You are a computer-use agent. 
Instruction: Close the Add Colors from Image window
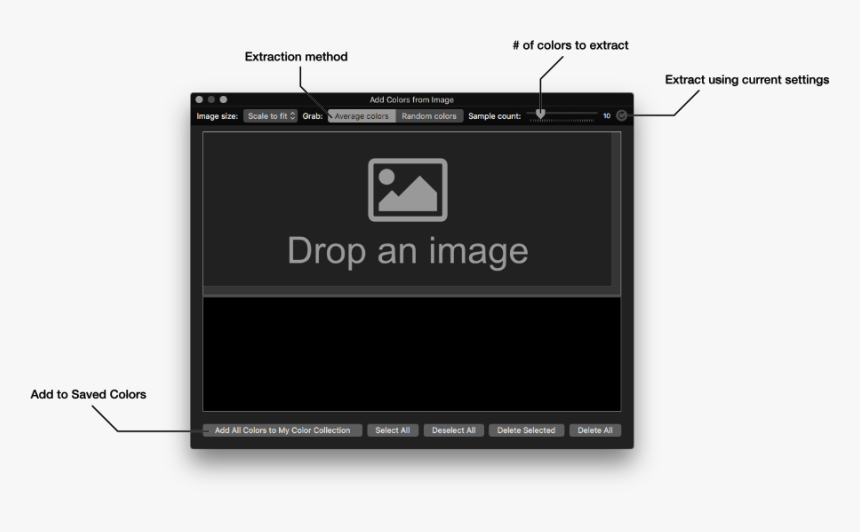199,99
